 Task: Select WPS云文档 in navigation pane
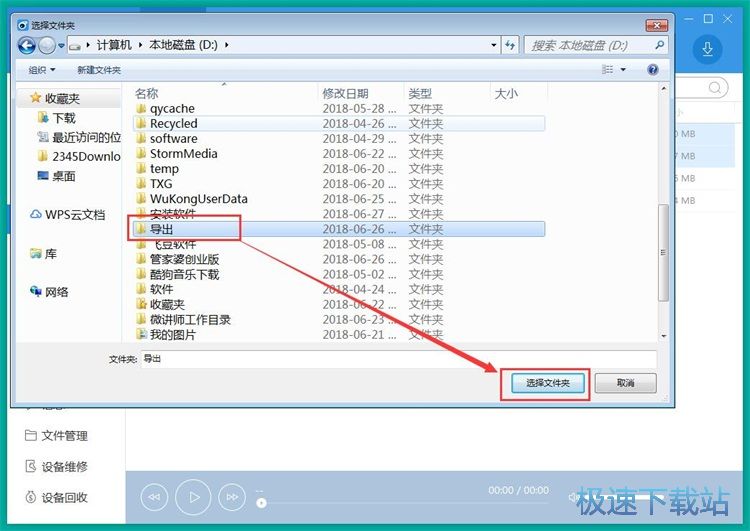[x=67, y=215]
